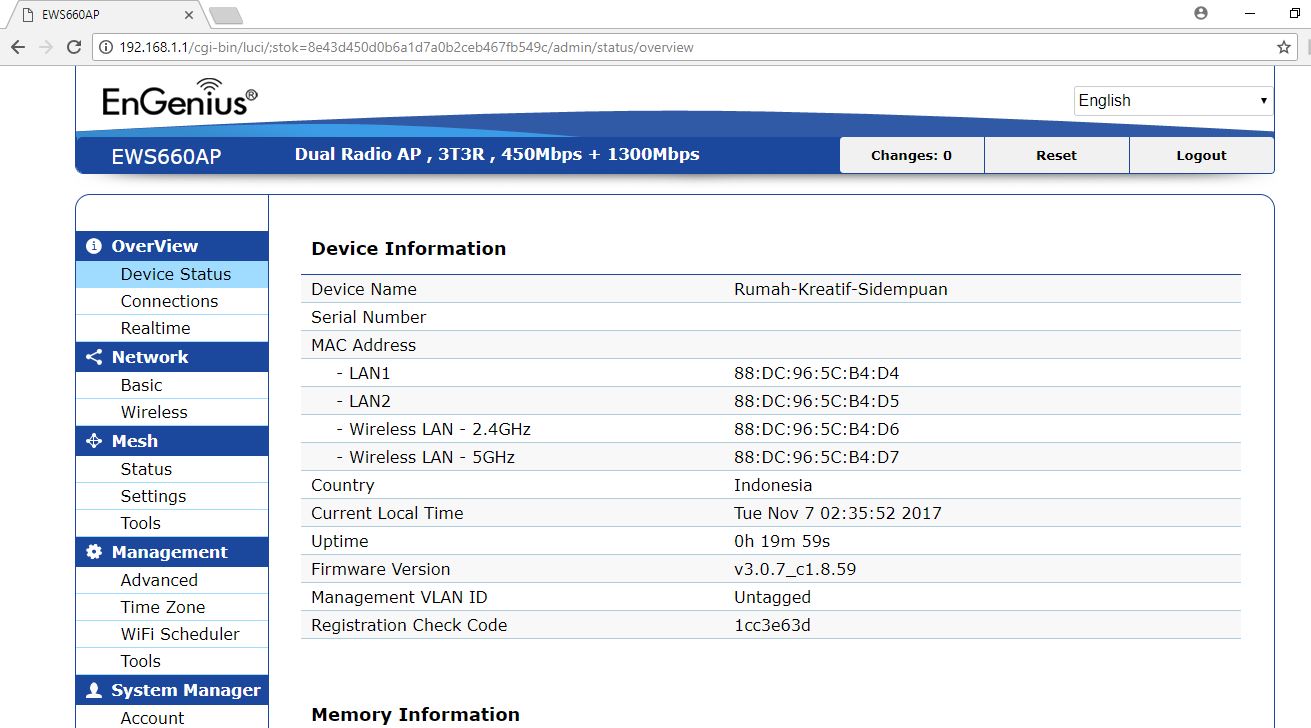Click the Uptime value 0h 19m 59s
This screenshot has height=728, width=1311.
[782, 541]
